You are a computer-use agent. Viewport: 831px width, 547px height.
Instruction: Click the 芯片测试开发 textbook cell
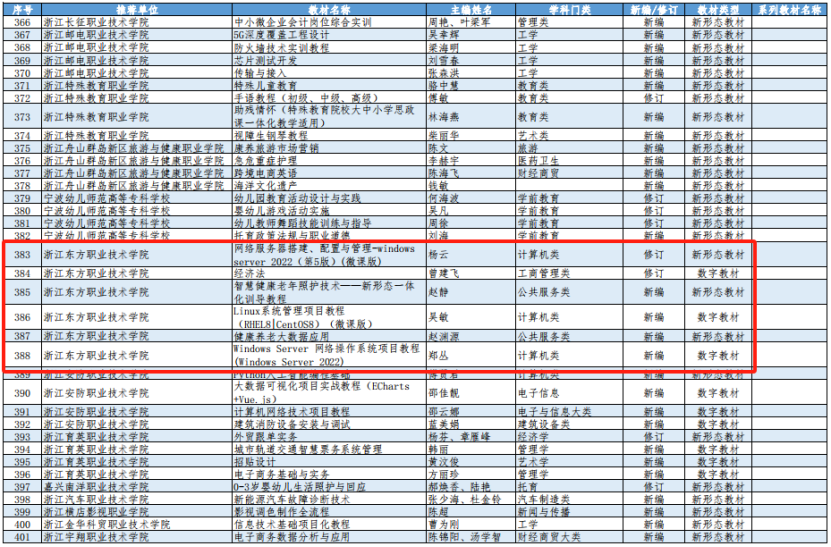pyautogui.click(x=260, y=60)
